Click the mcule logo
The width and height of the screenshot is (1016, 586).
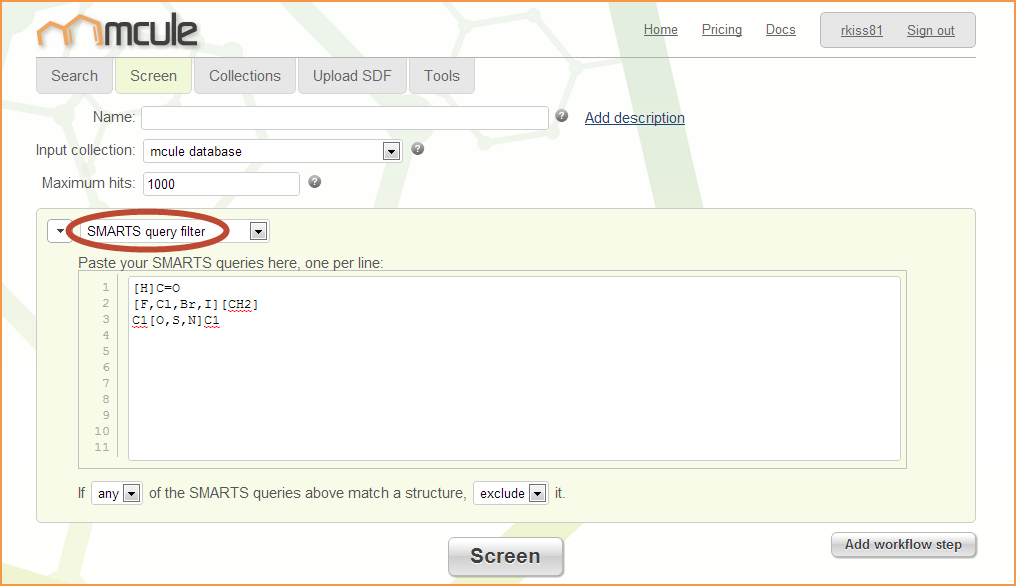tap(117, 30)
